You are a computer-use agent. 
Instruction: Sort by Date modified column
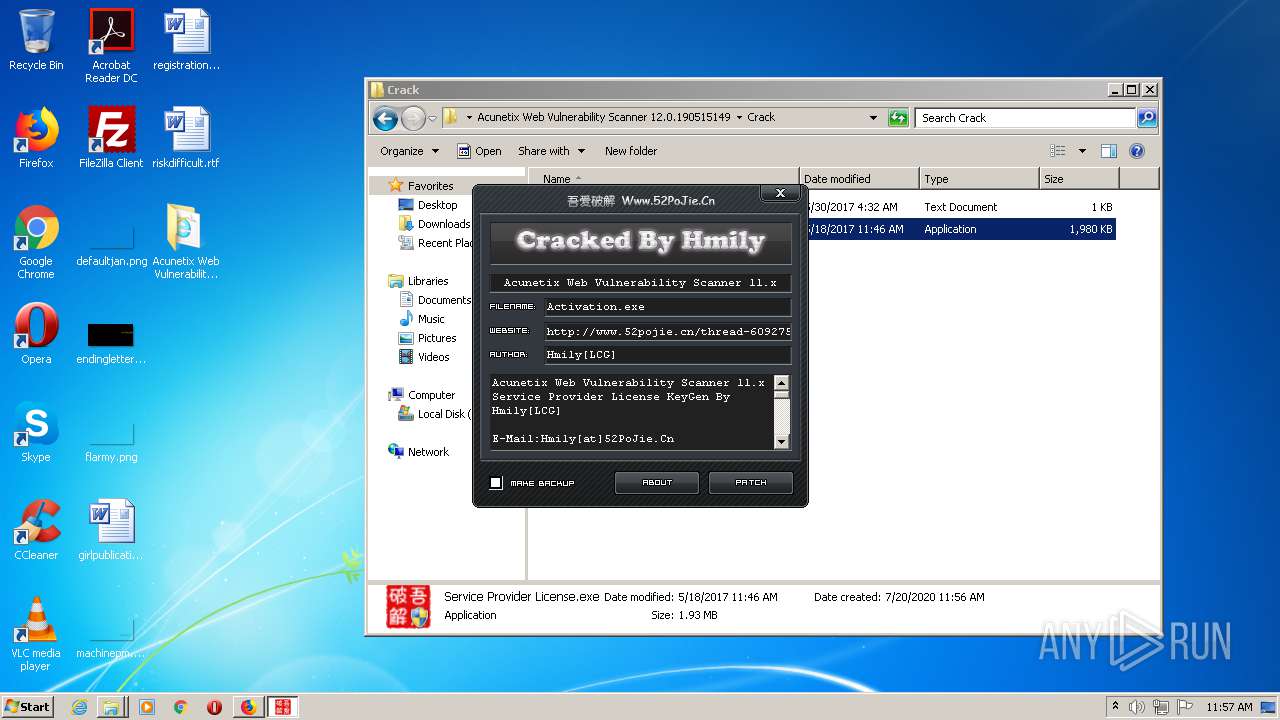[x=859, y=179]
